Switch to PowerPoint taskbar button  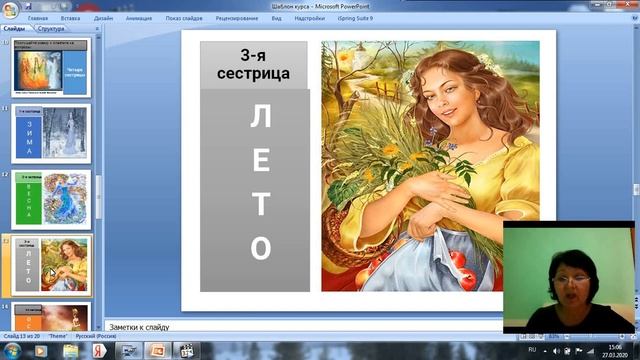coord(158,351)
